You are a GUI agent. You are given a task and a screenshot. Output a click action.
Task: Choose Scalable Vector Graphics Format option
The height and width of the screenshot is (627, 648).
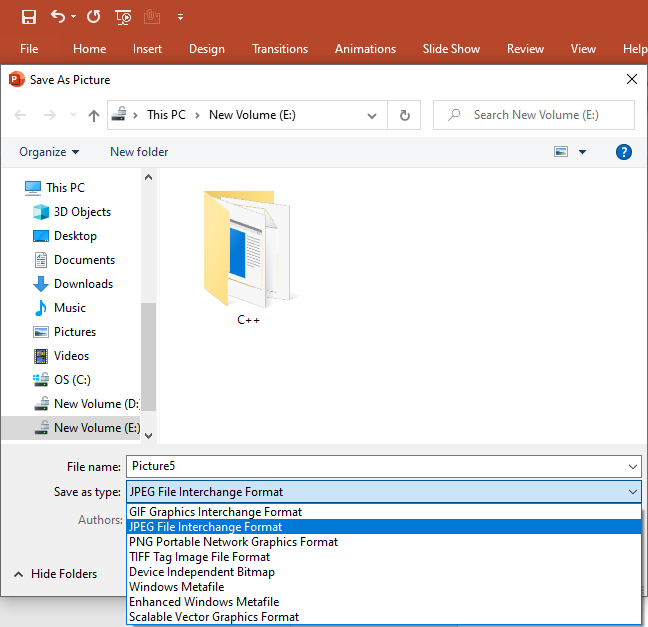click(x=214, y=617)
